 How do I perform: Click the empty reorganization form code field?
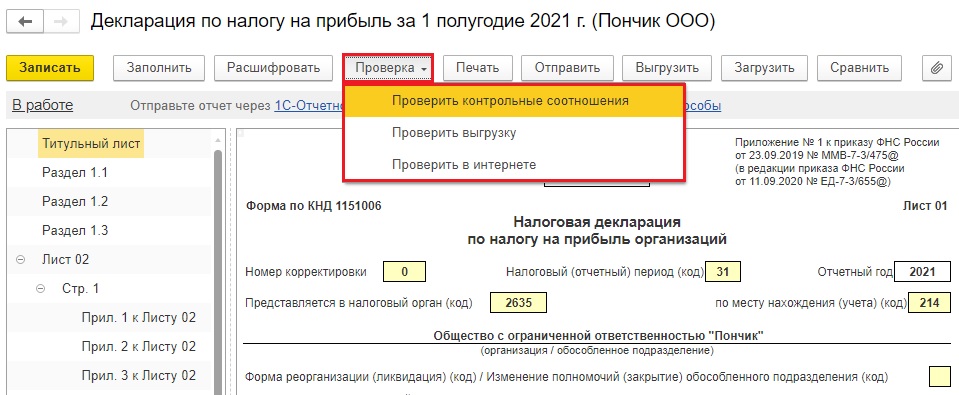(940, 377)
